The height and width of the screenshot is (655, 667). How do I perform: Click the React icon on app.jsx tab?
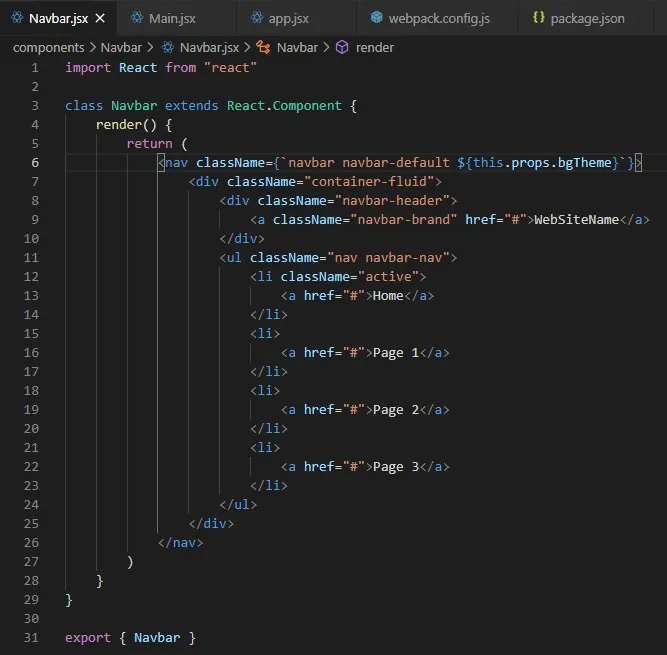tap(257, 17)
